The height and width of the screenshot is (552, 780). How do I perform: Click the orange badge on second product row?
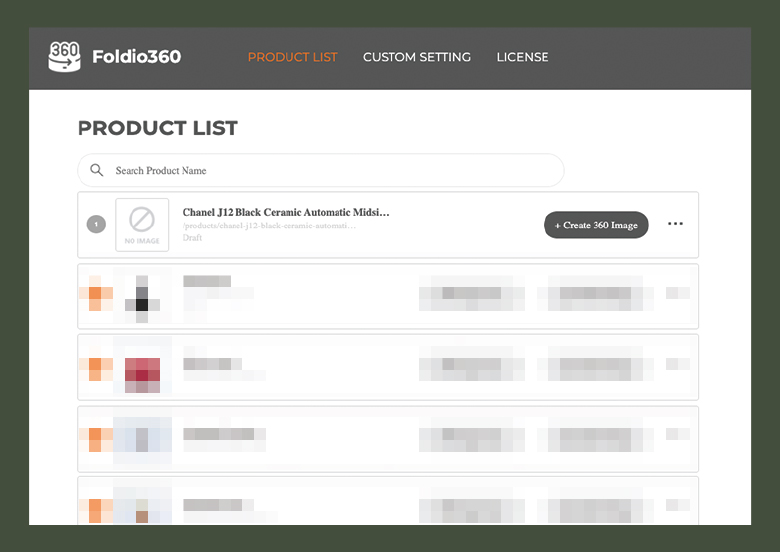click(96, 293)
